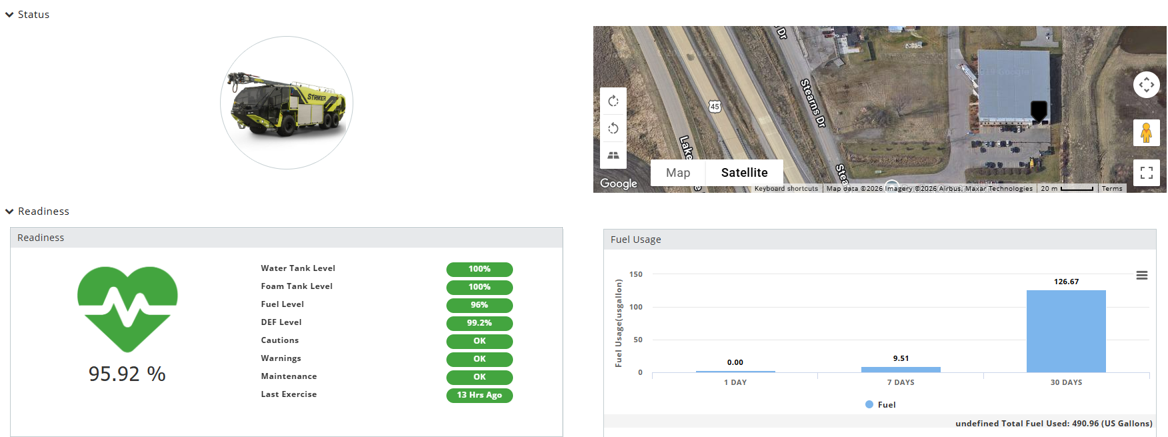Click Water Tank Level 100% badge

(x=480, y=269)
